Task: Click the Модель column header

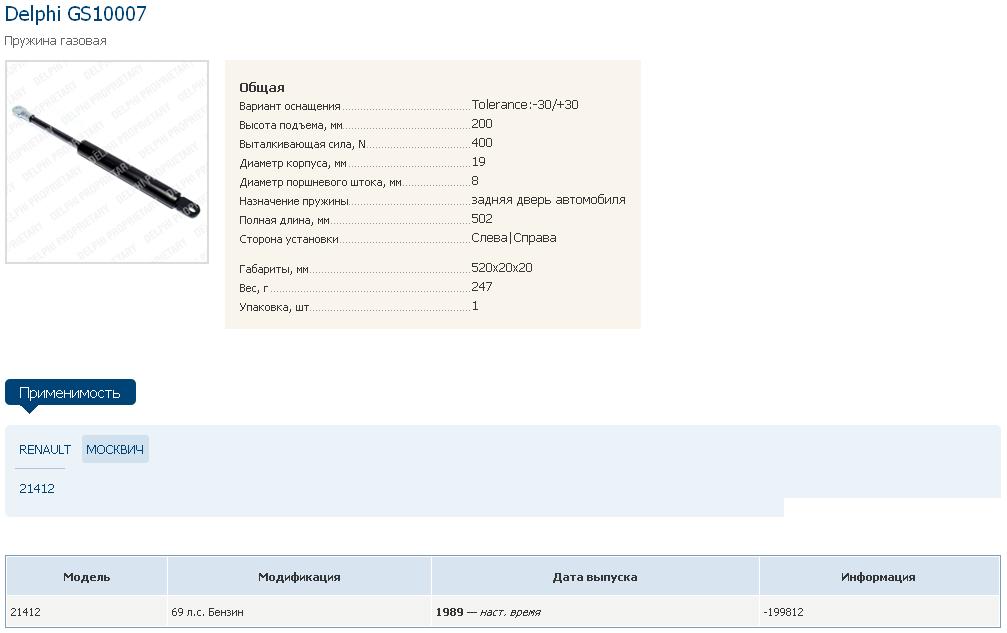Action: [87, 577]
